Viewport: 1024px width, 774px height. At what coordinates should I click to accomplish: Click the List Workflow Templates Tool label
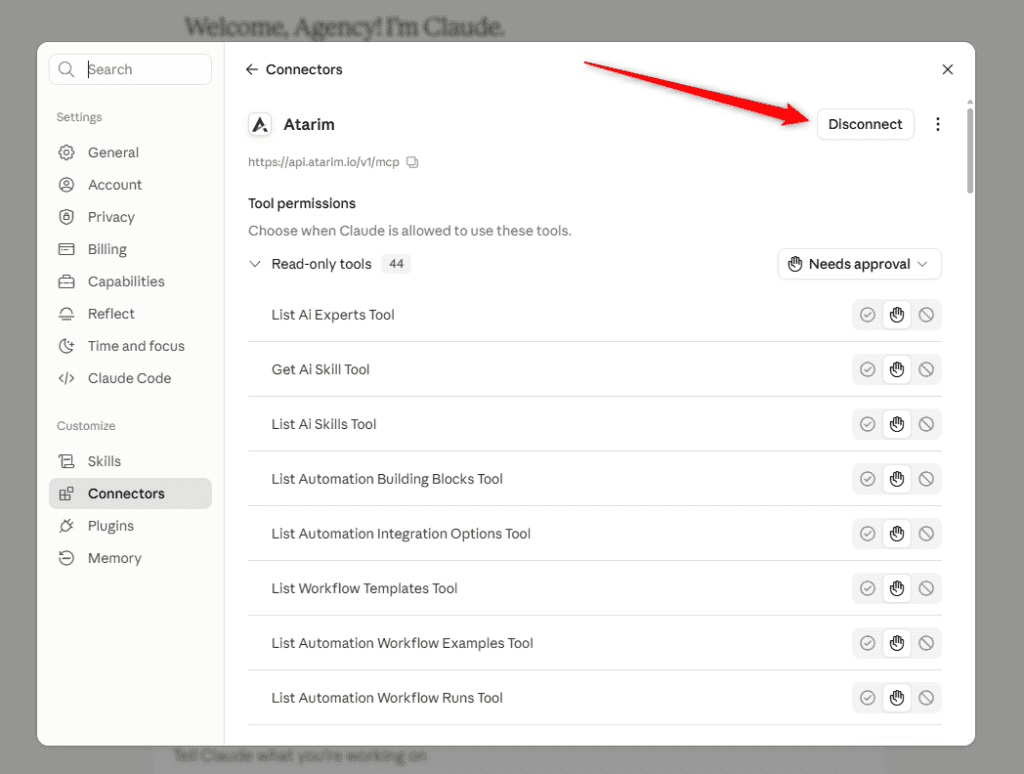364,589
